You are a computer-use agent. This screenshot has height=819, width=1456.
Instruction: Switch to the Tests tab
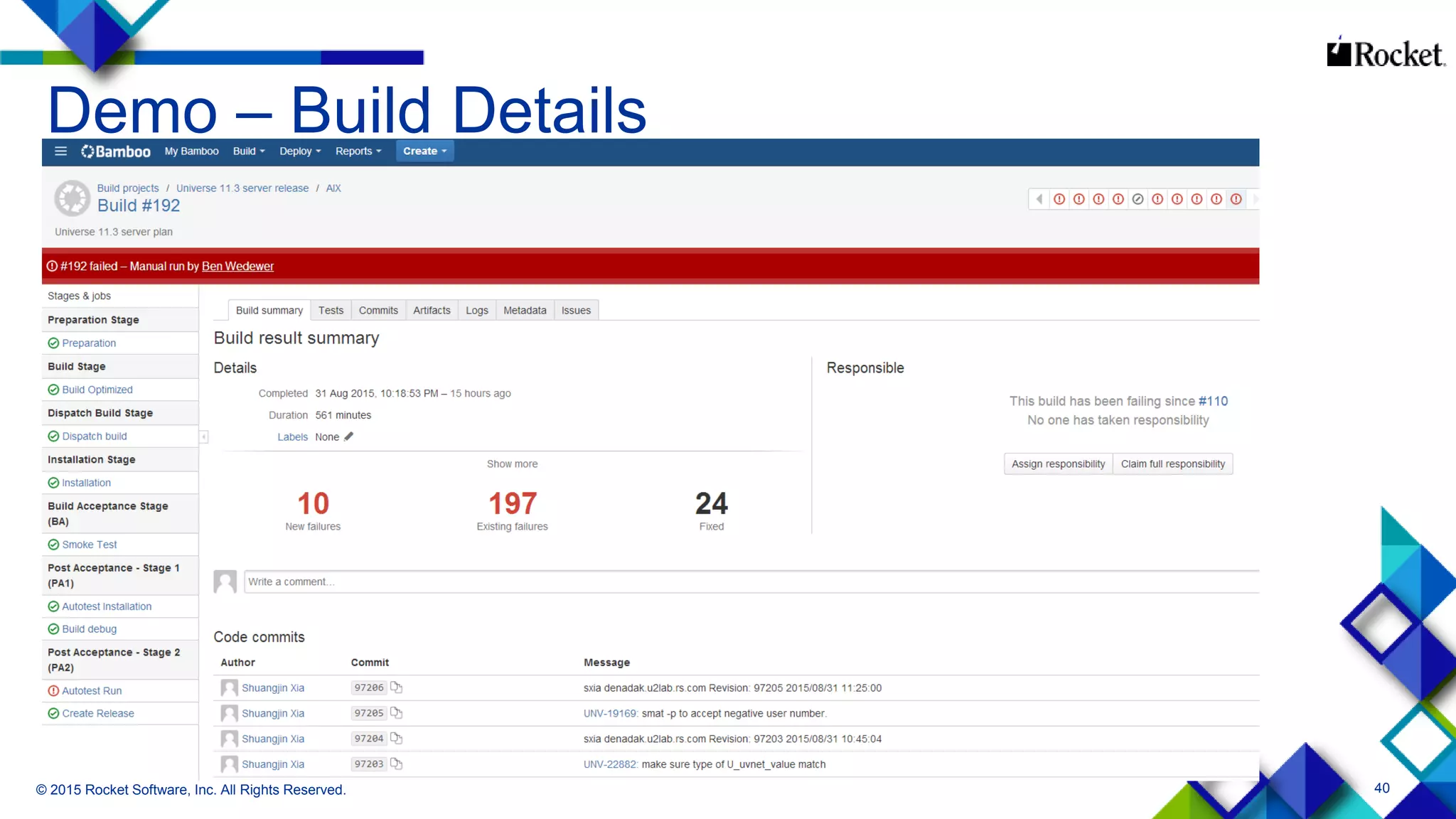[331, 311]
